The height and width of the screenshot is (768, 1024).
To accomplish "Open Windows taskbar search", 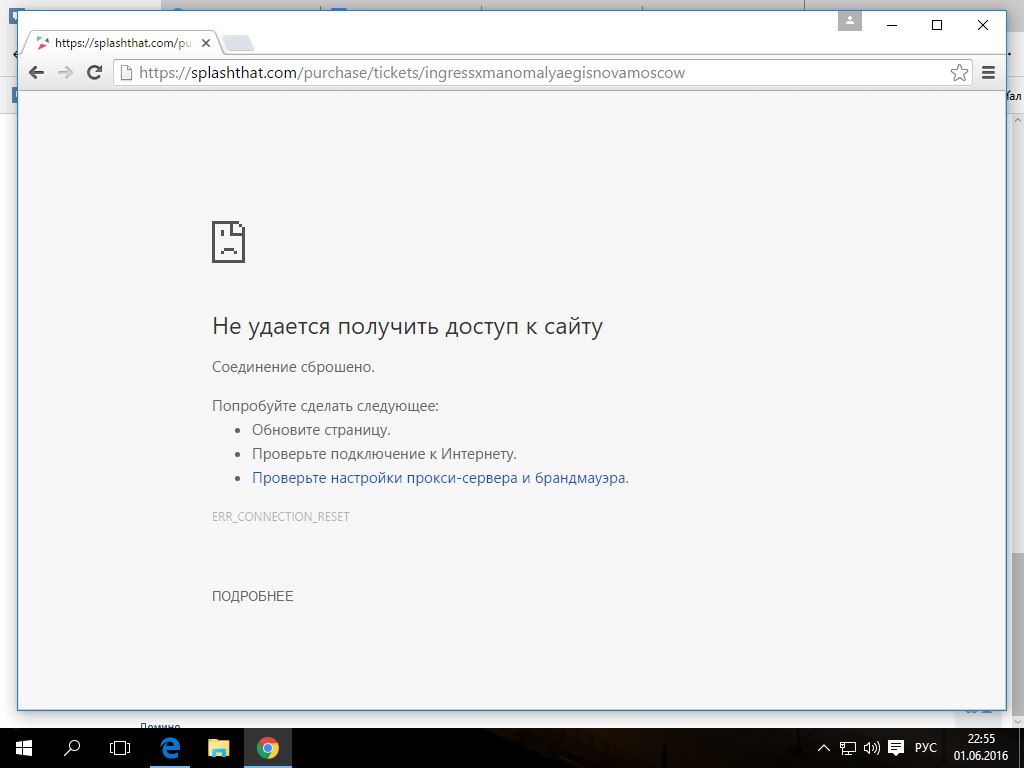I will pyautogui.click(x=72, y=748).
